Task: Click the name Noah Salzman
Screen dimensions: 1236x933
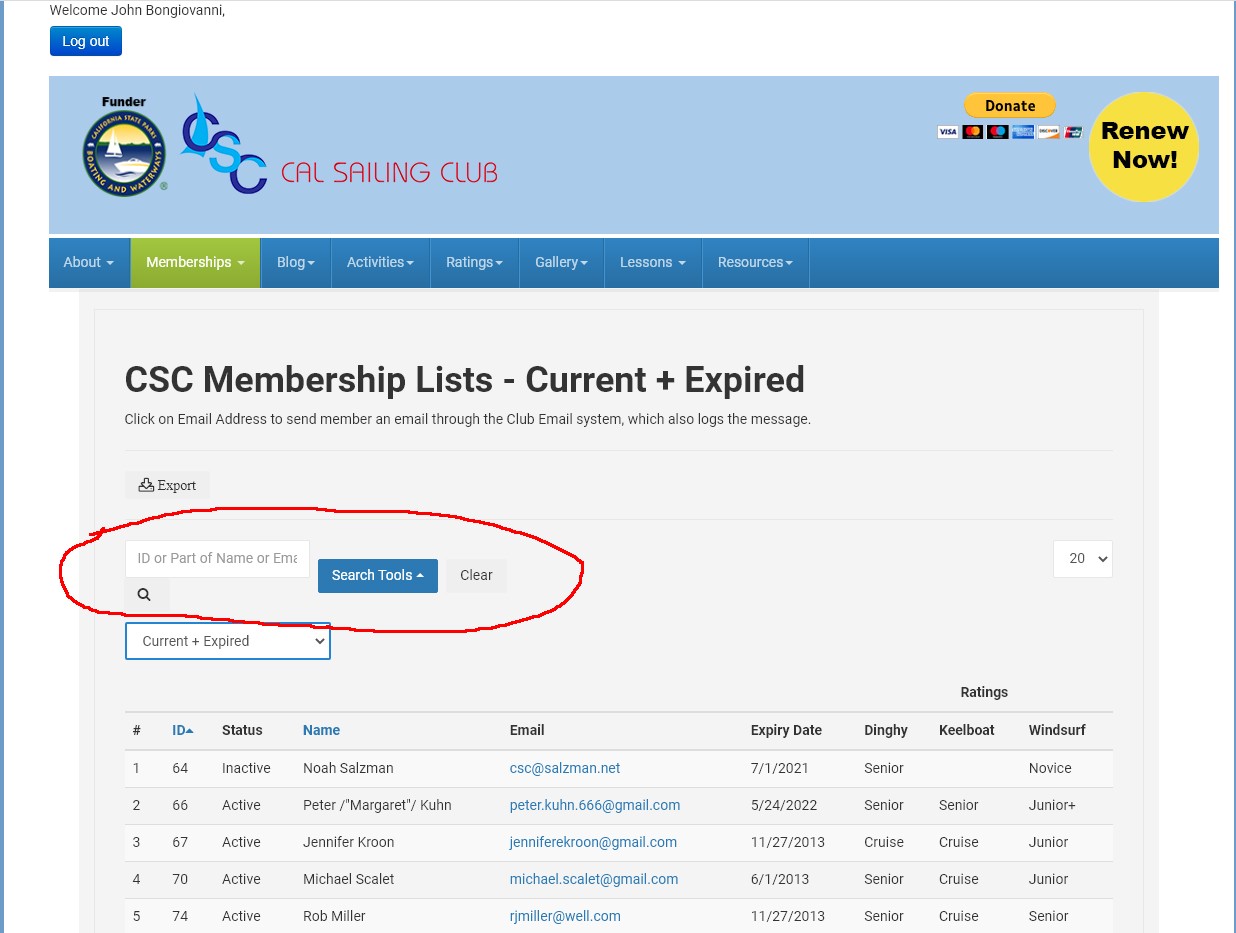Action: tap(348, 768)
